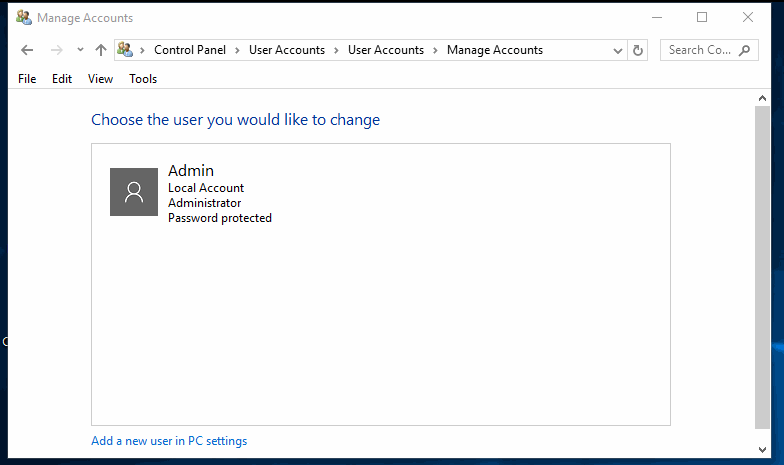
Task: Click the first User Accounts breadcrumb
Action: click(x=287, y=50)
